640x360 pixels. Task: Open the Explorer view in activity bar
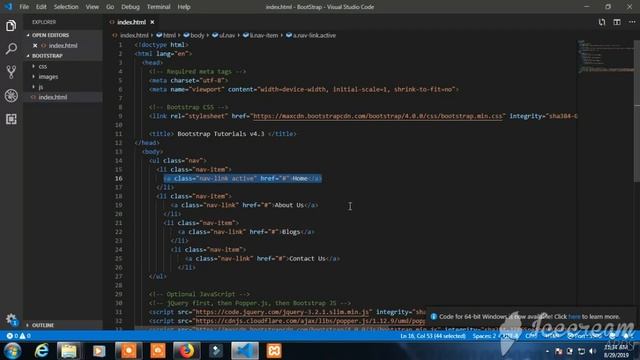tap(11, 26)
